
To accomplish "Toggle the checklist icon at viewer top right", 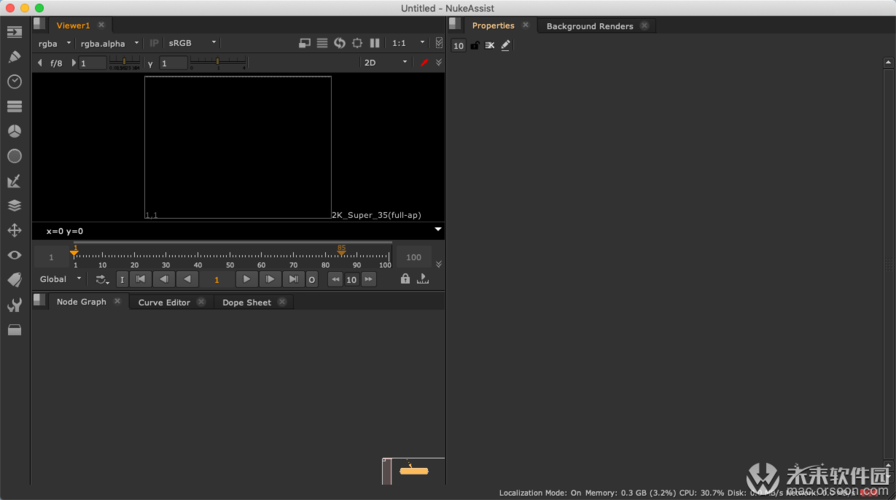I will click(x=439, y=43).
